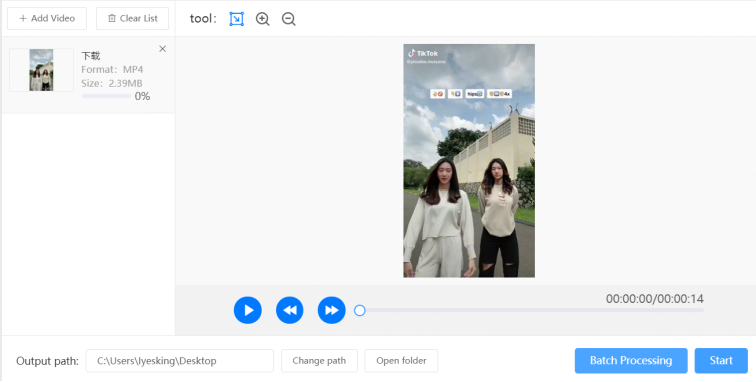The width and height of the screenshot is (756, 382).
Task: Click the Size: 2.39MB text
Action: pos(112,83)
